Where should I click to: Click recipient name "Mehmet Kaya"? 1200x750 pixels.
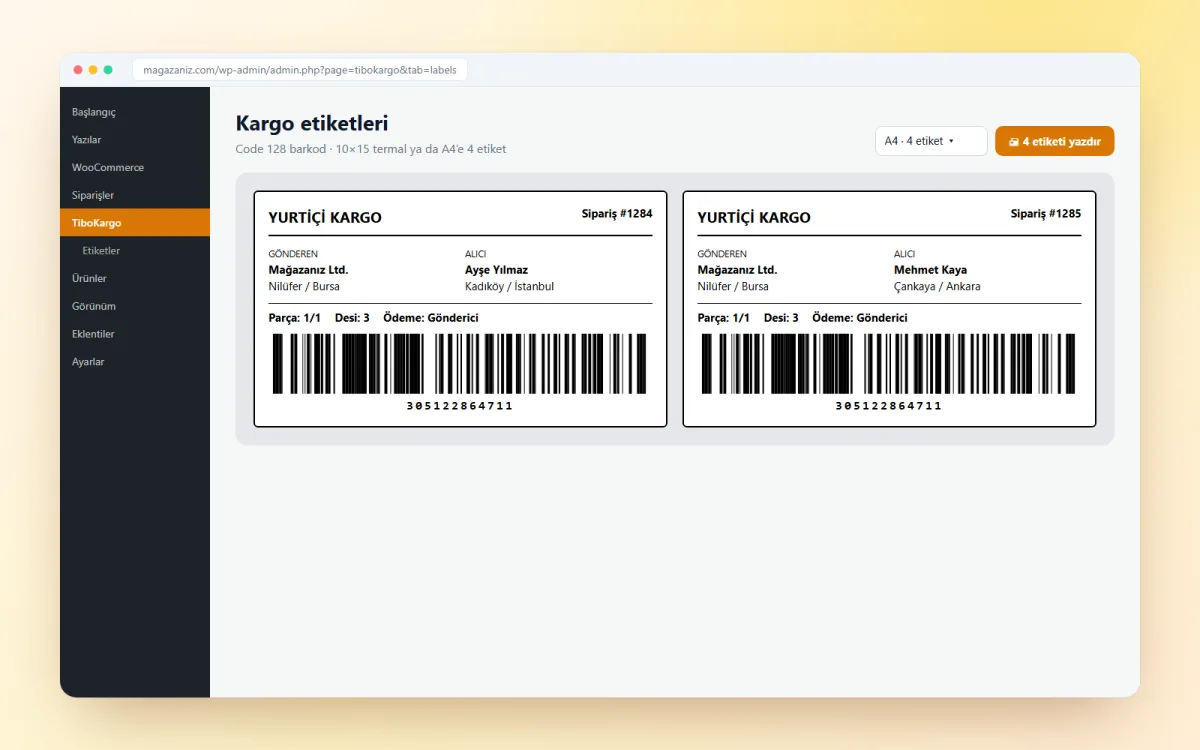pyautogui.click(x=930, y=270)
